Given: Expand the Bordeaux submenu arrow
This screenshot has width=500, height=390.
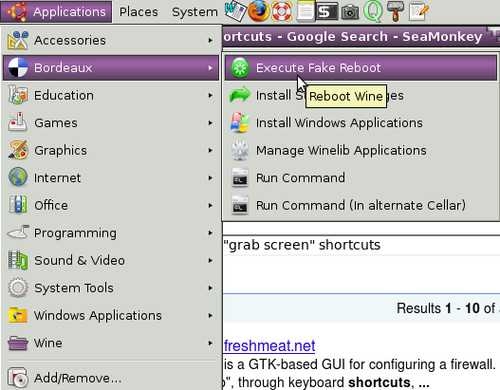Looking at the screenshot, I should (x=210, y=68).
